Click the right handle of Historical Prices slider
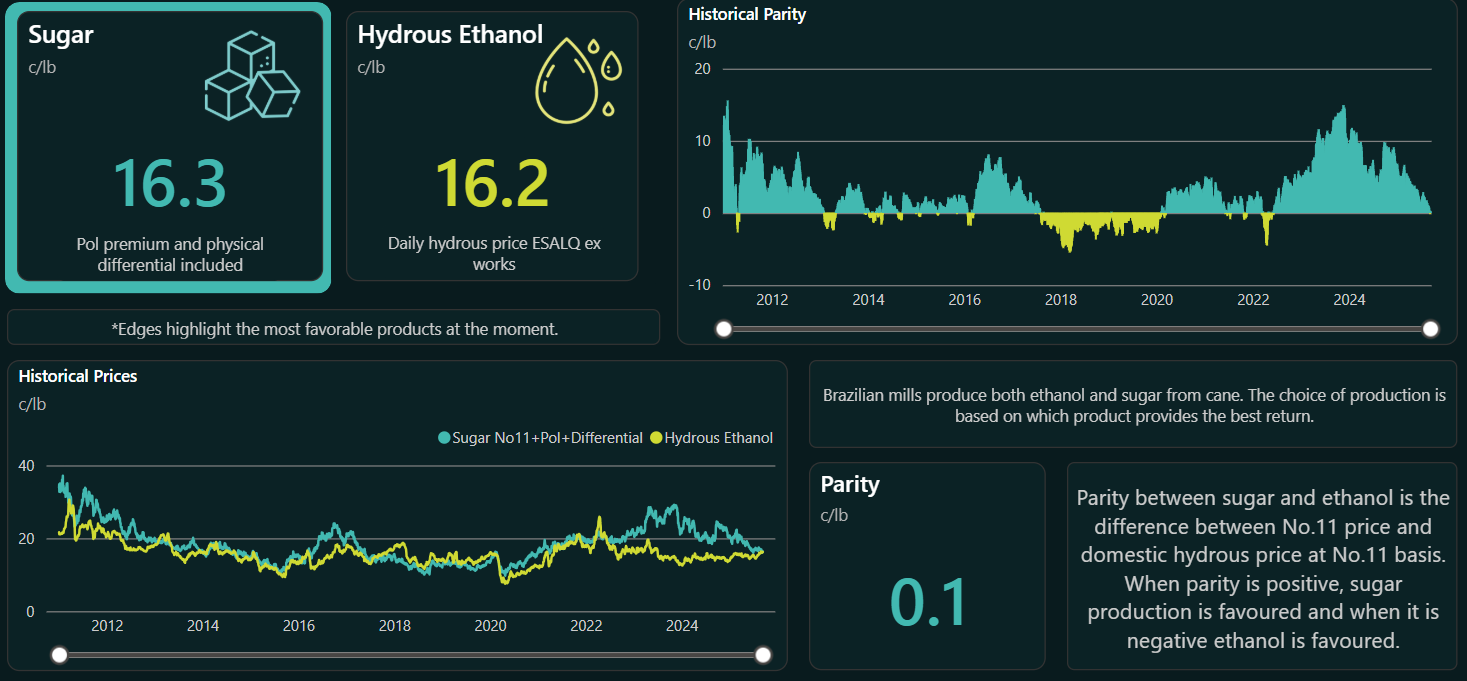1467x681 pixels. (763, 655)
